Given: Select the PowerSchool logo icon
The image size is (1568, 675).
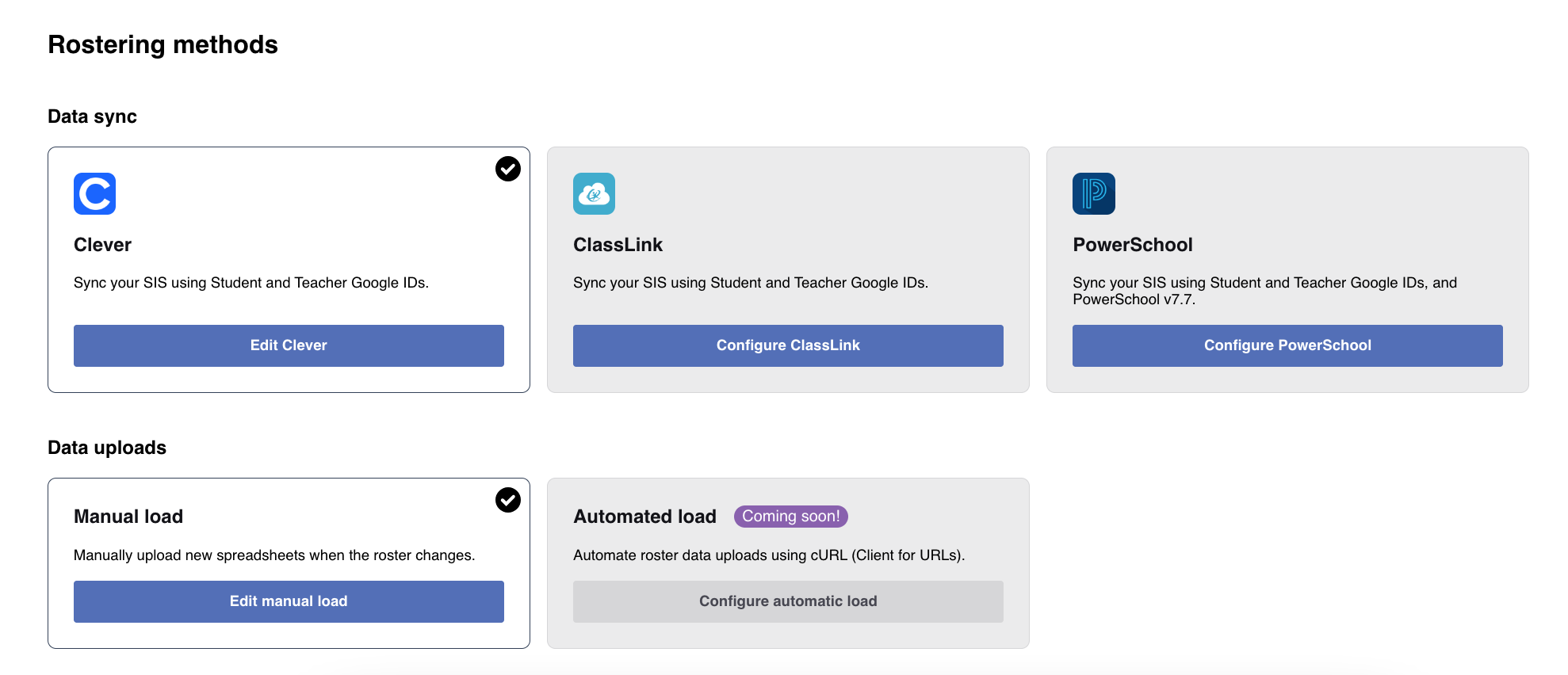Looking at the screenshot, I should click(x=1093, y=193).
